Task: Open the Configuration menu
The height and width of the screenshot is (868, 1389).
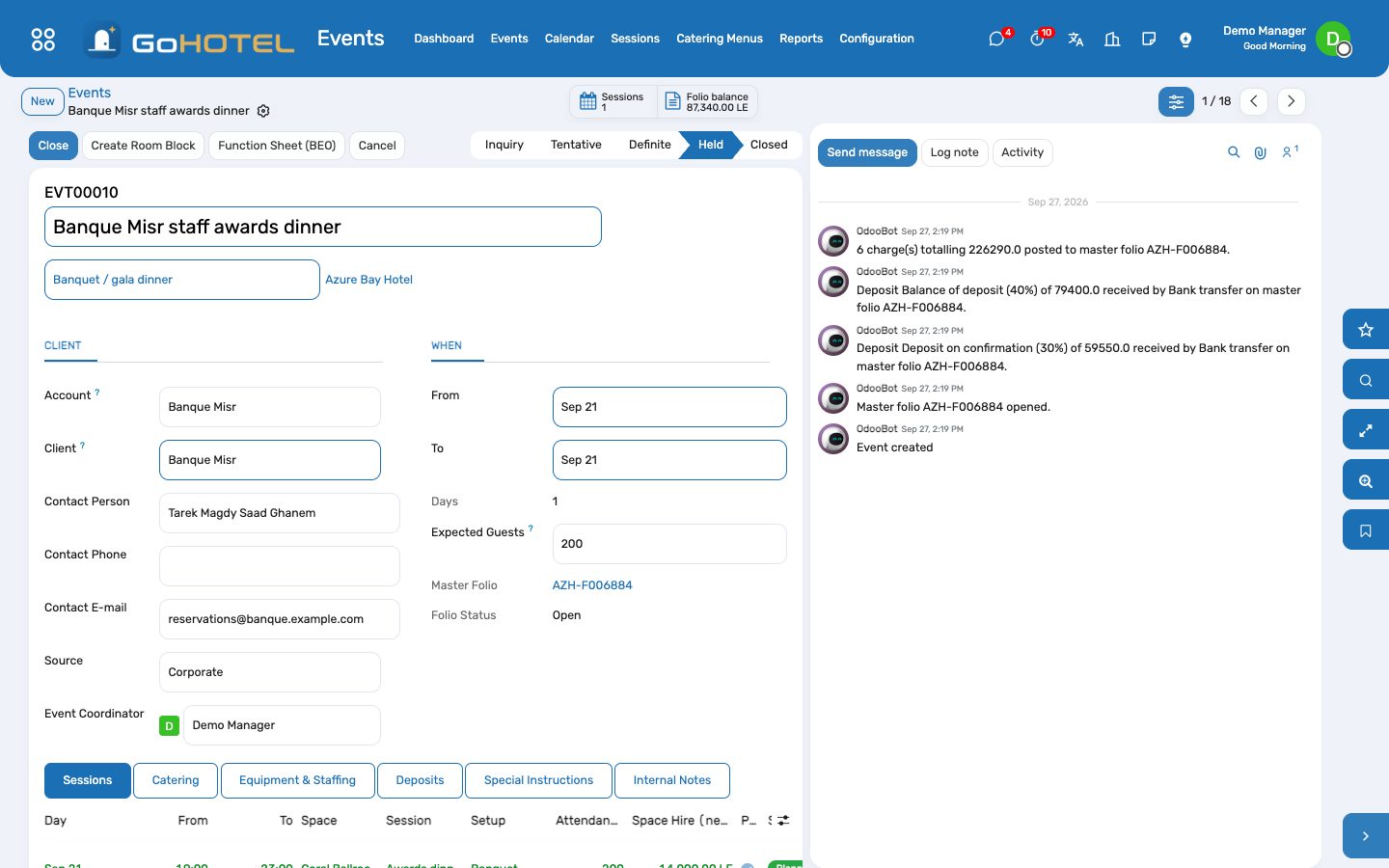Action: click(877, 39)
